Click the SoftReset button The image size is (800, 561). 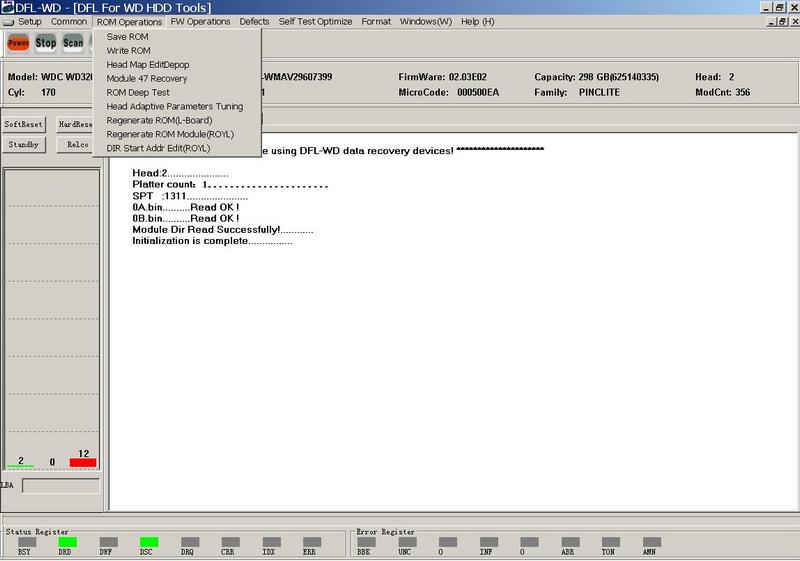coord(23,124)
